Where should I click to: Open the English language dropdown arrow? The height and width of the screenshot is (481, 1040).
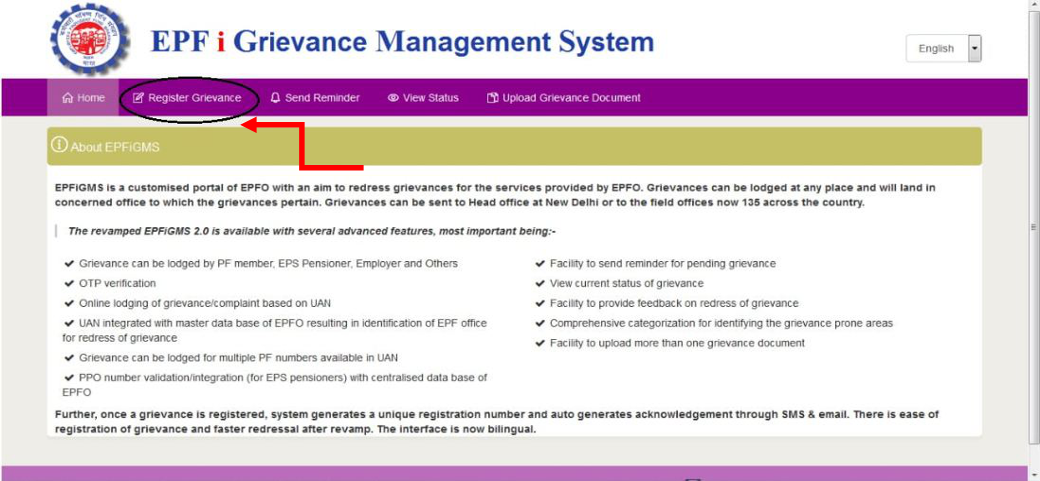974,48
